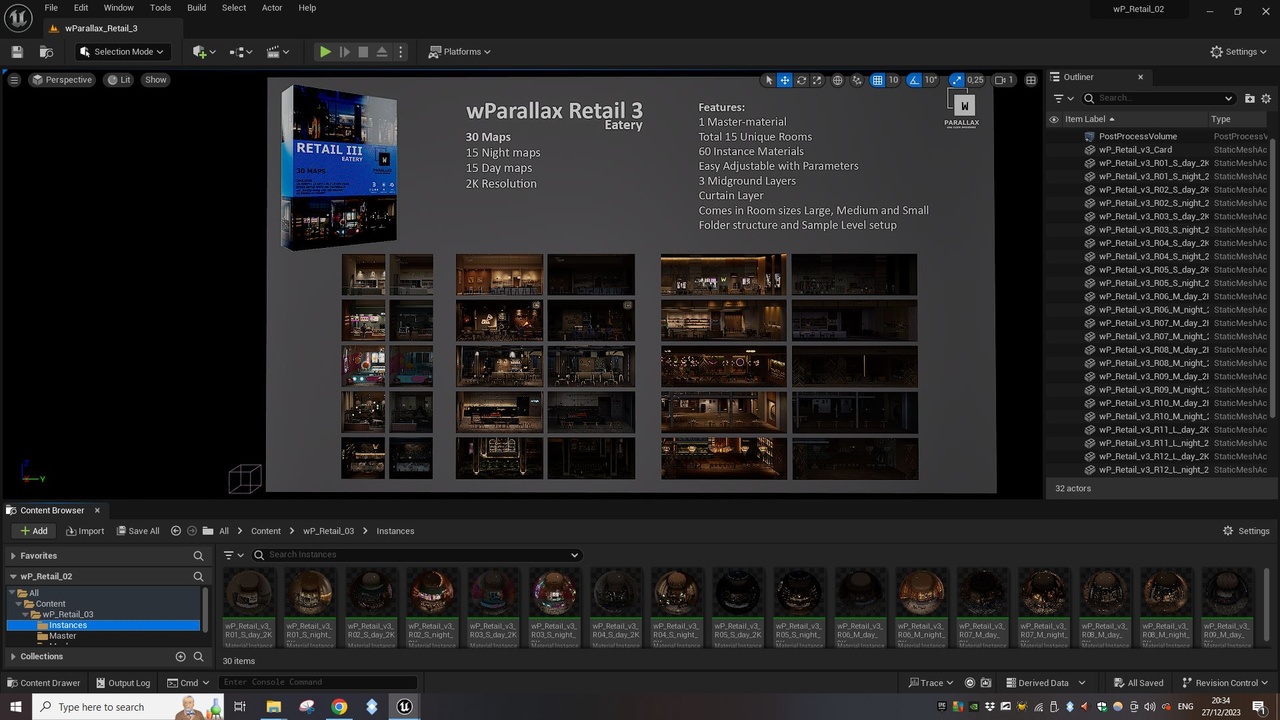Open the Window menu
Viewport: 1280px width, 720px height.
[118, 8]
